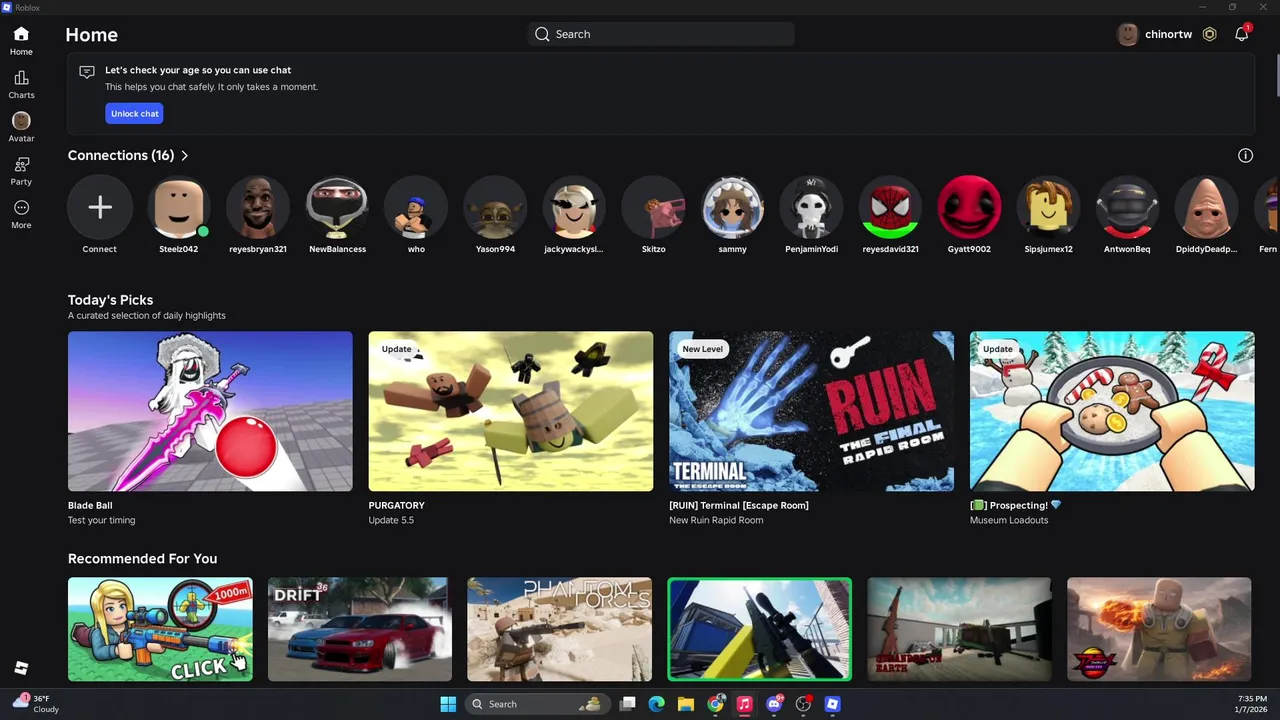Click 'Museum Loadouts' subtitle
This screenshot has height=720, width=1280.
click(x=1009, y=520)
